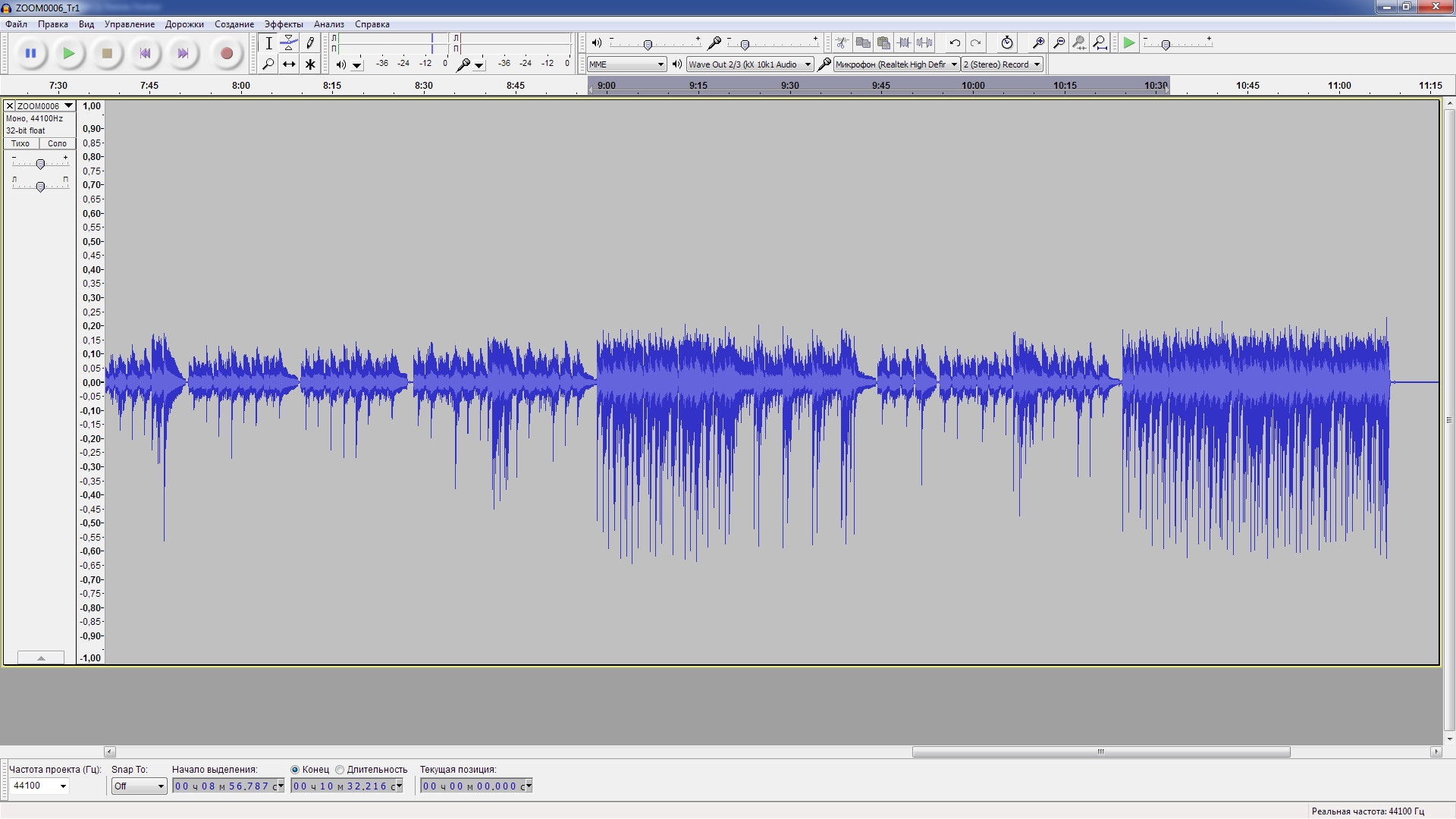Click the Record button

pos(226,53)
